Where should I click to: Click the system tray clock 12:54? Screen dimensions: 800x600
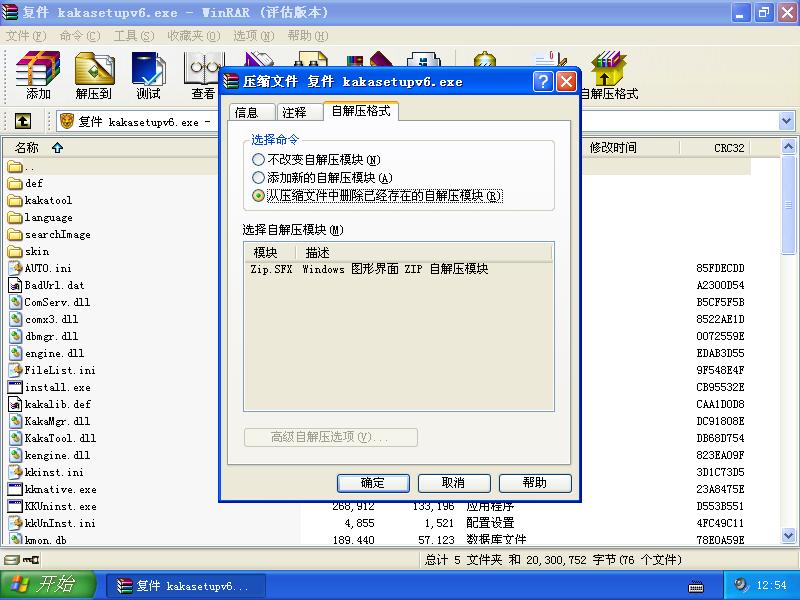[x=771, y=585]
